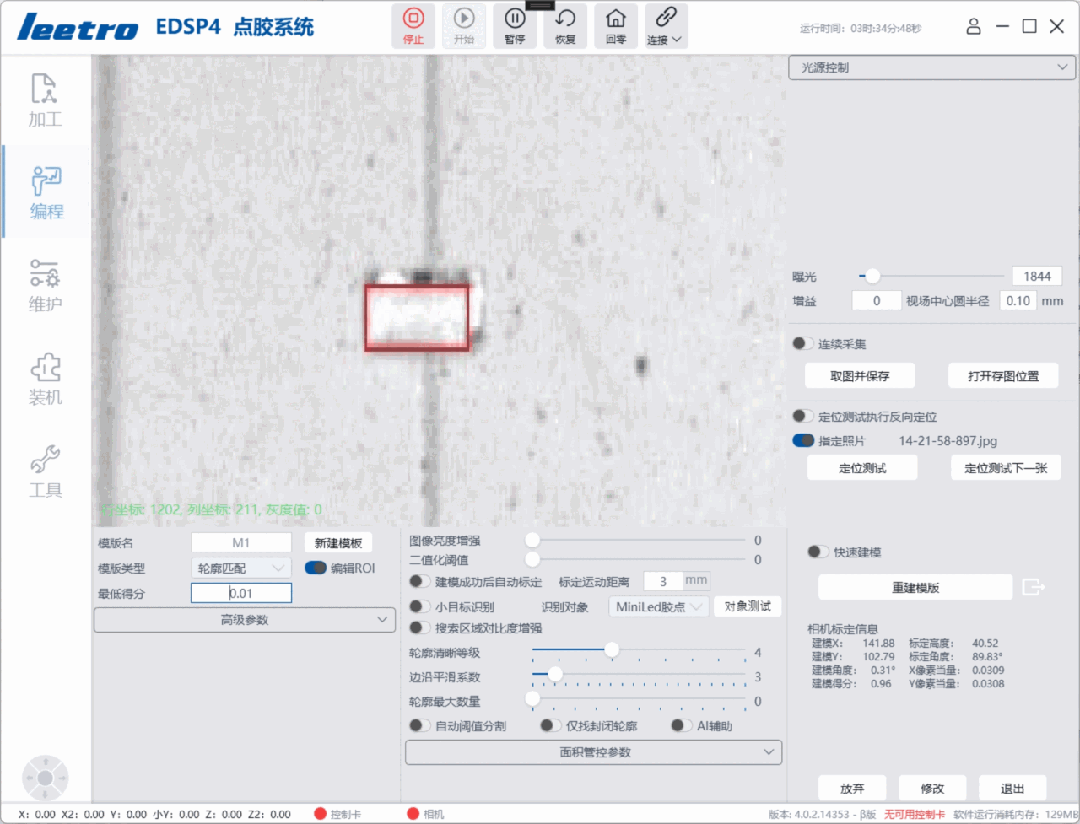Click the jog control wheel icon
This screenshot has height=824, width=1080.
tap(45, 776)
